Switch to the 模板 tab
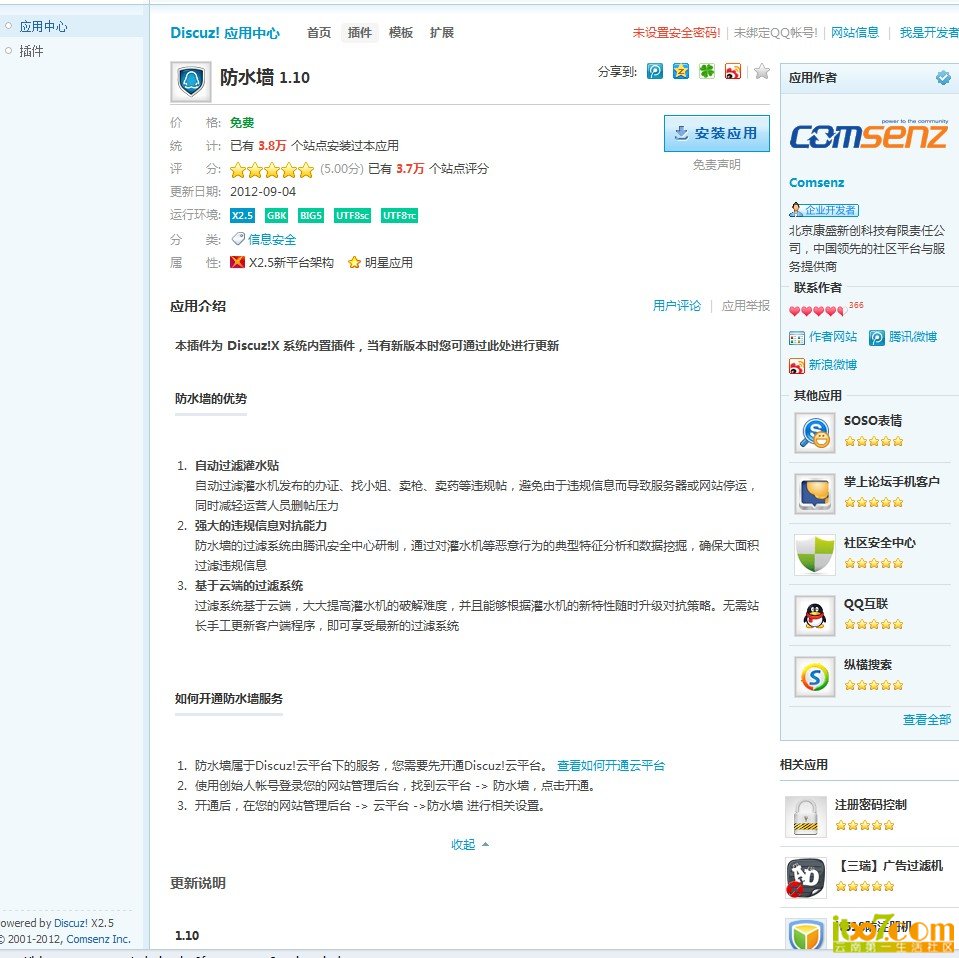This screenshot has height=958, width=959. [401, 32]
